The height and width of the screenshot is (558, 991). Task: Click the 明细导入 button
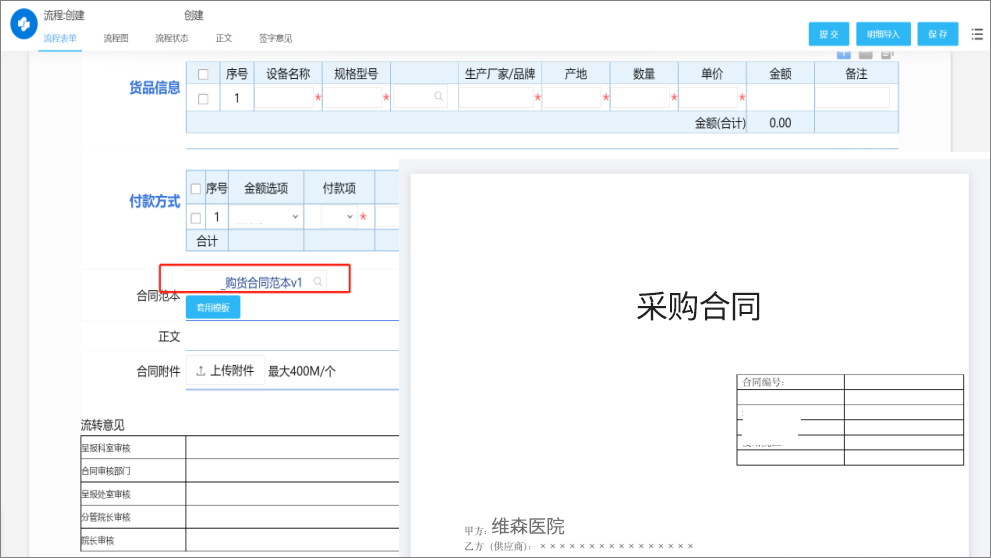coord(883,34)
